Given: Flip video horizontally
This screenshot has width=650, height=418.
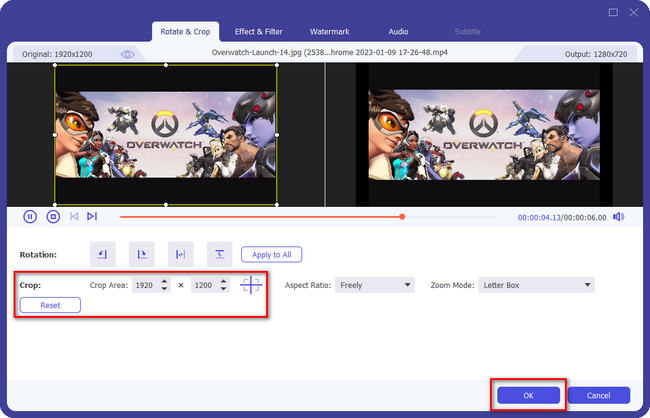Looking at the screenshot, I should click(x=180, y=254).
